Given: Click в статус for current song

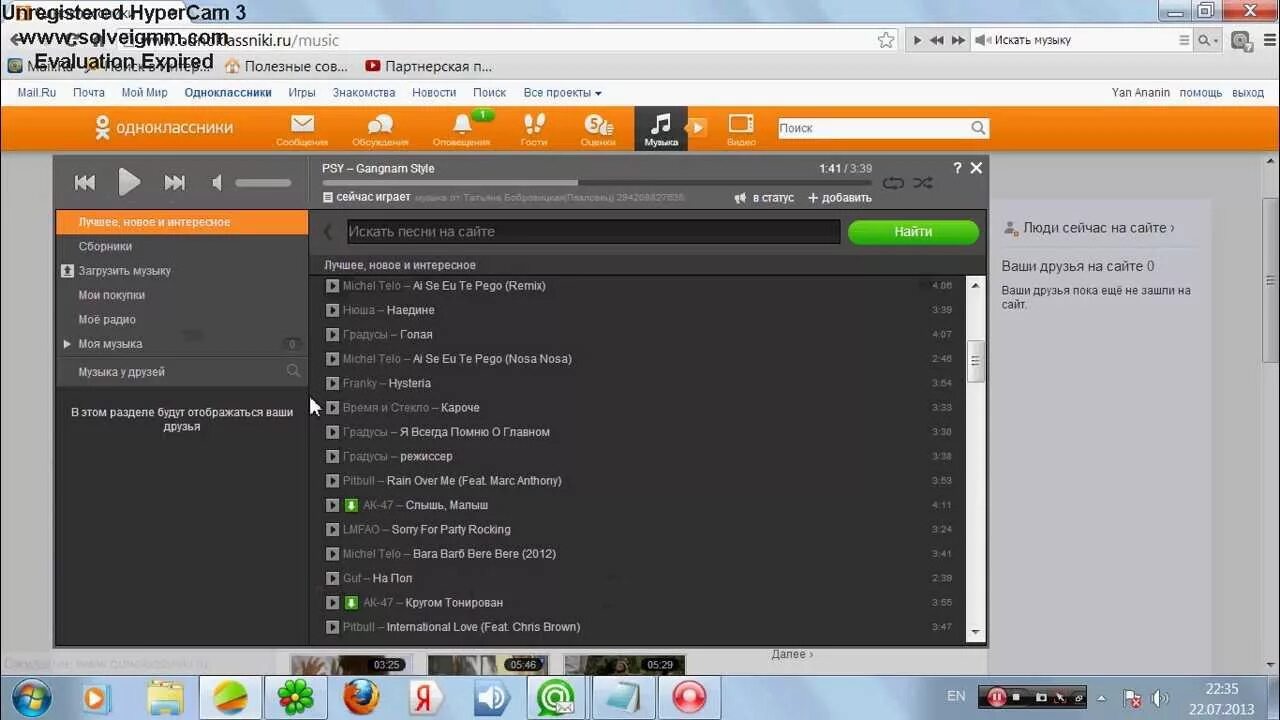Looking at the screenshot, I should 765,198.
